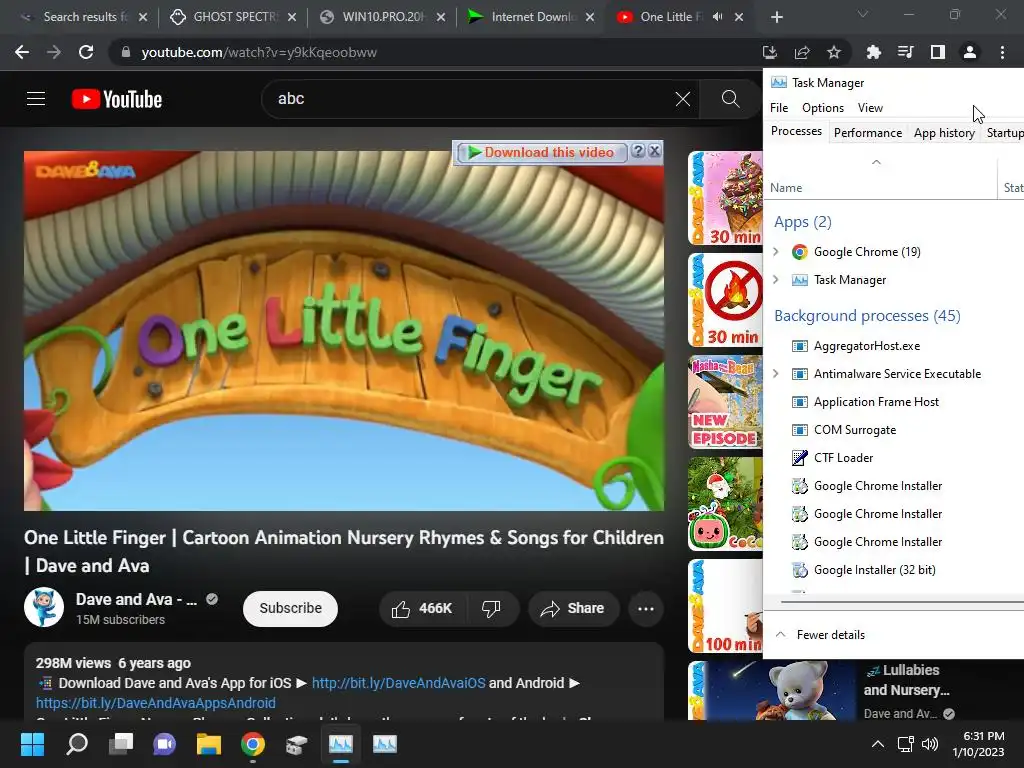Open File Explorer from the taskbar
Screen dimensions: 1024x768
tap(209, 744)
